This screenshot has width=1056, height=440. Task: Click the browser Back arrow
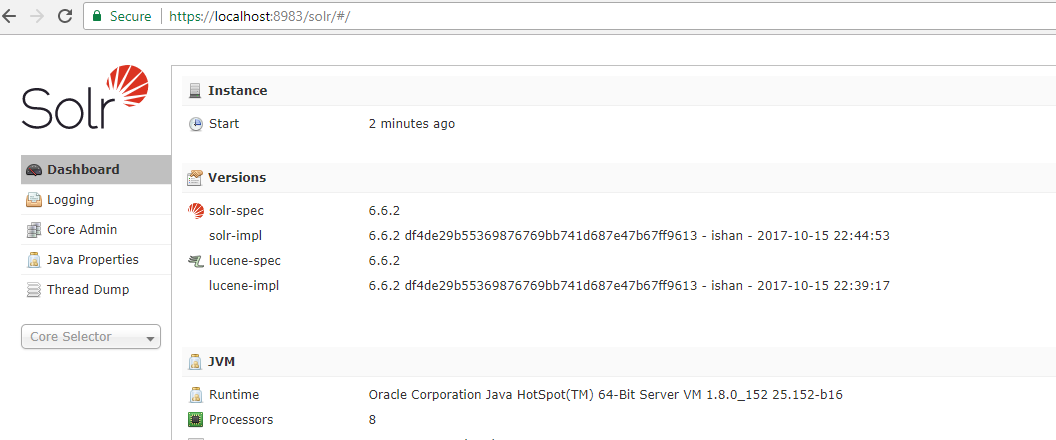pos(7,17)
